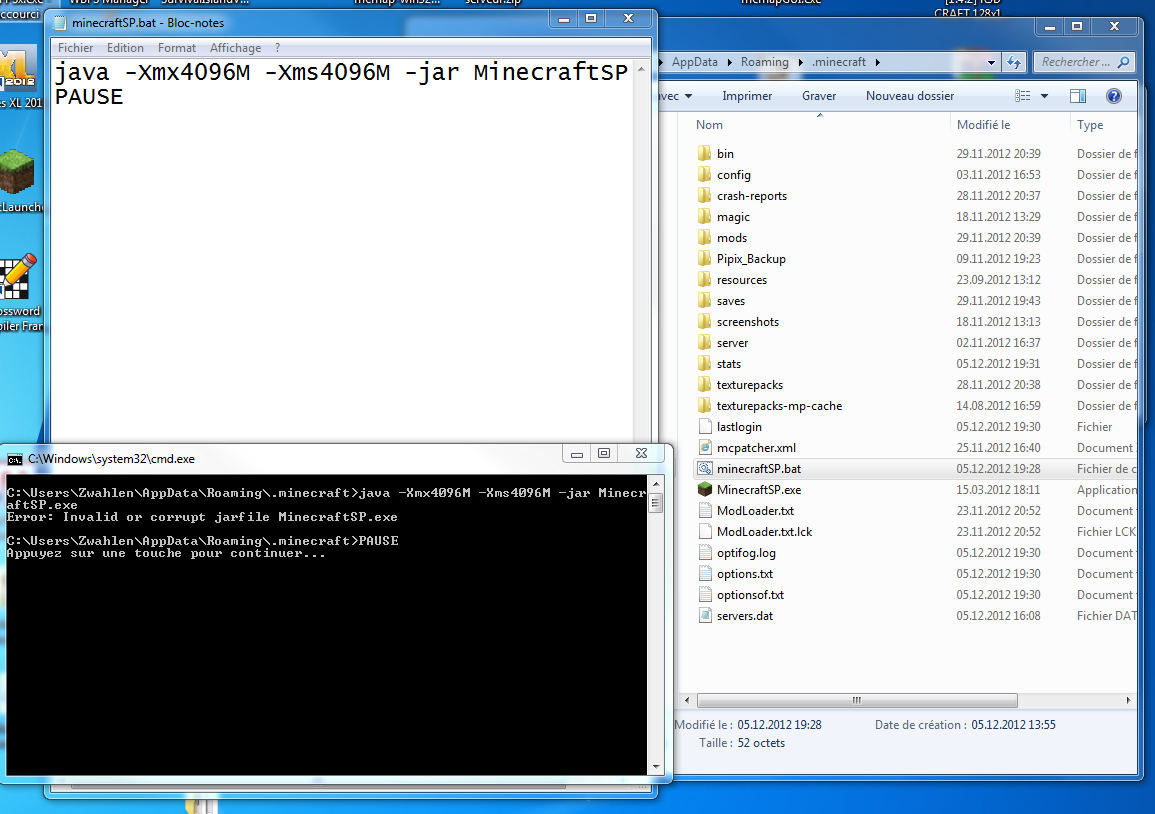Select the saves folder icon

[704, 301]
